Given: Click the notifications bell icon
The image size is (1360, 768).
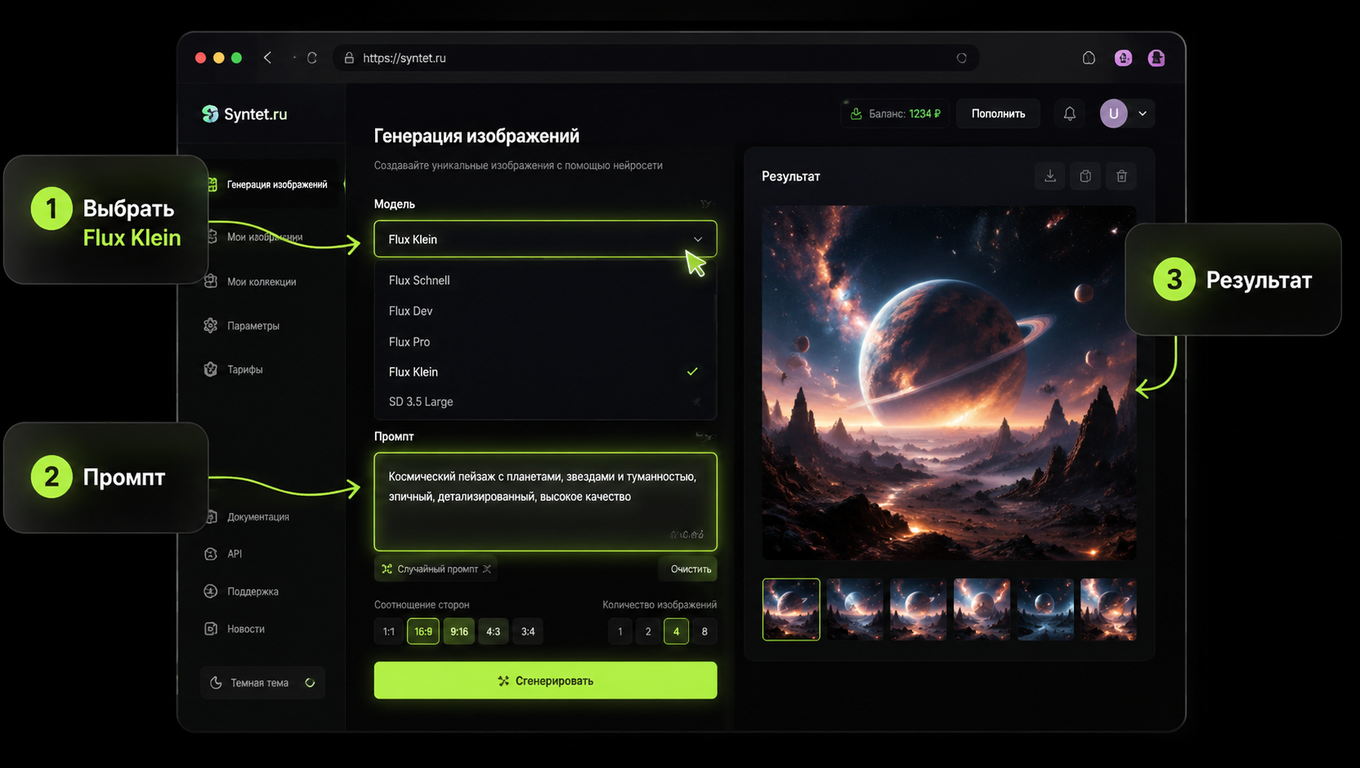Looking at the screenshot, I should coord(1069,114).
